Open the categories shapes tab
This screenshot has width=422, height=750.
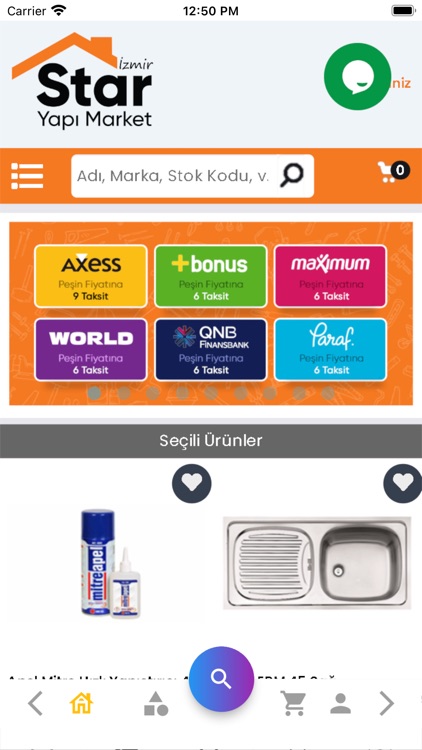pos(156,704)
